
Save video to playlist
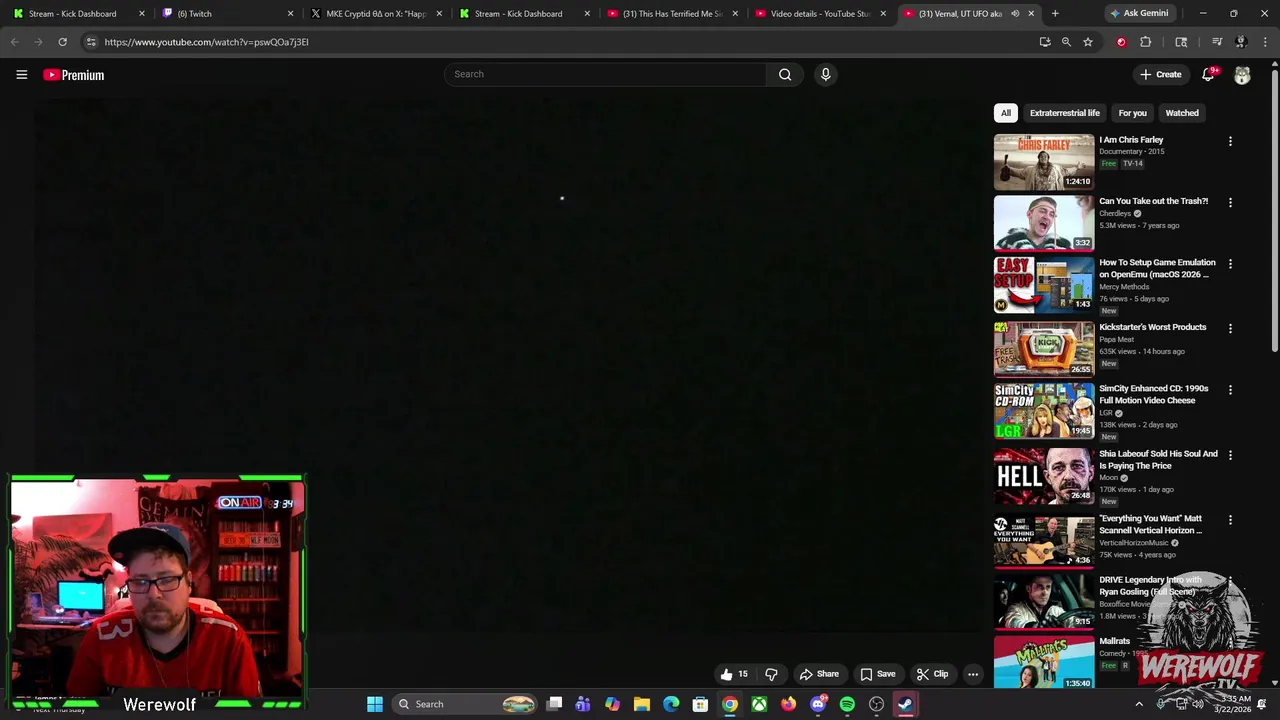[877, 674]
